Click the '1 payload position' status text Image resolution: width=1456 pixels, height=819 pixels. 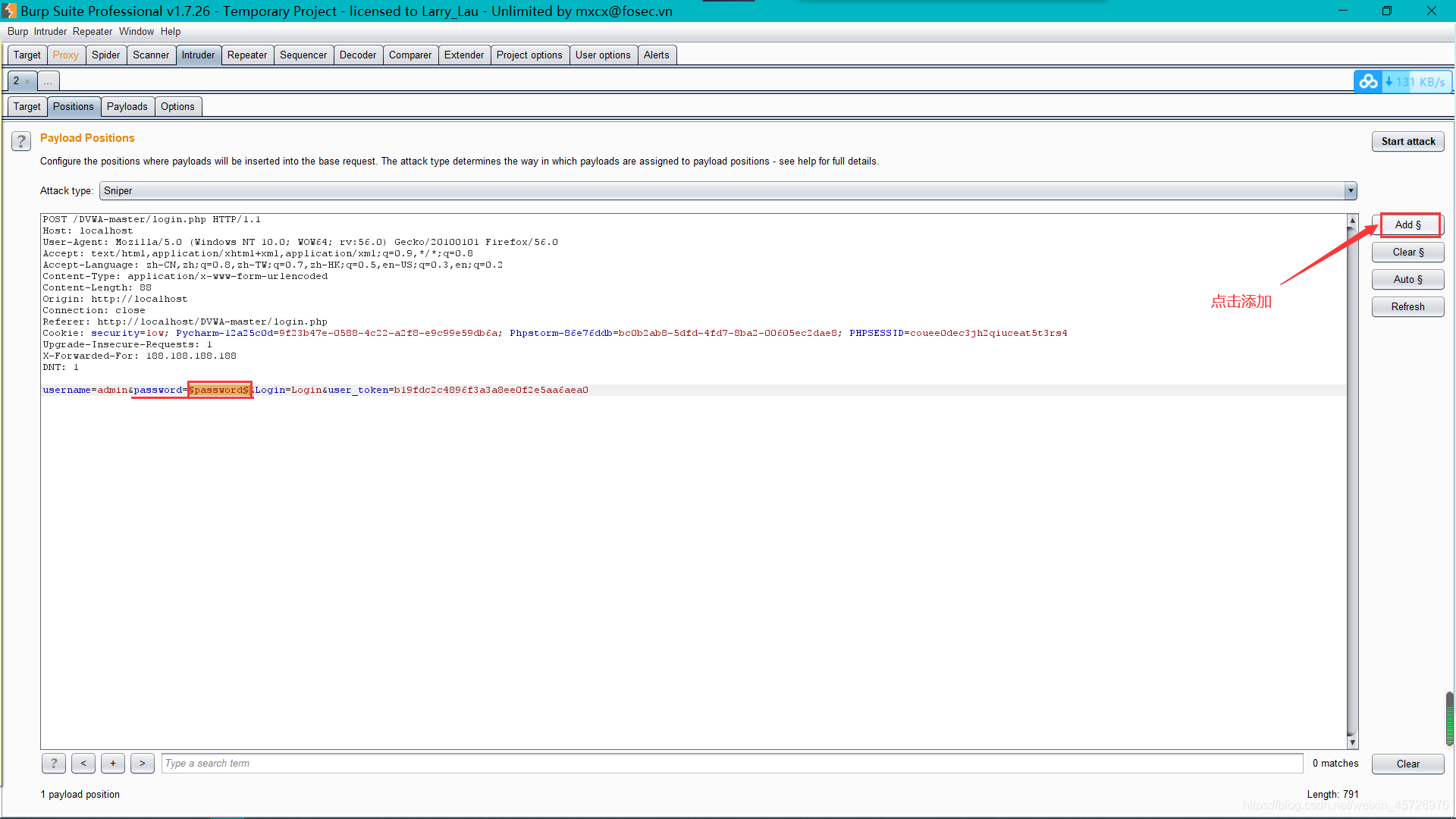[80, 794]
